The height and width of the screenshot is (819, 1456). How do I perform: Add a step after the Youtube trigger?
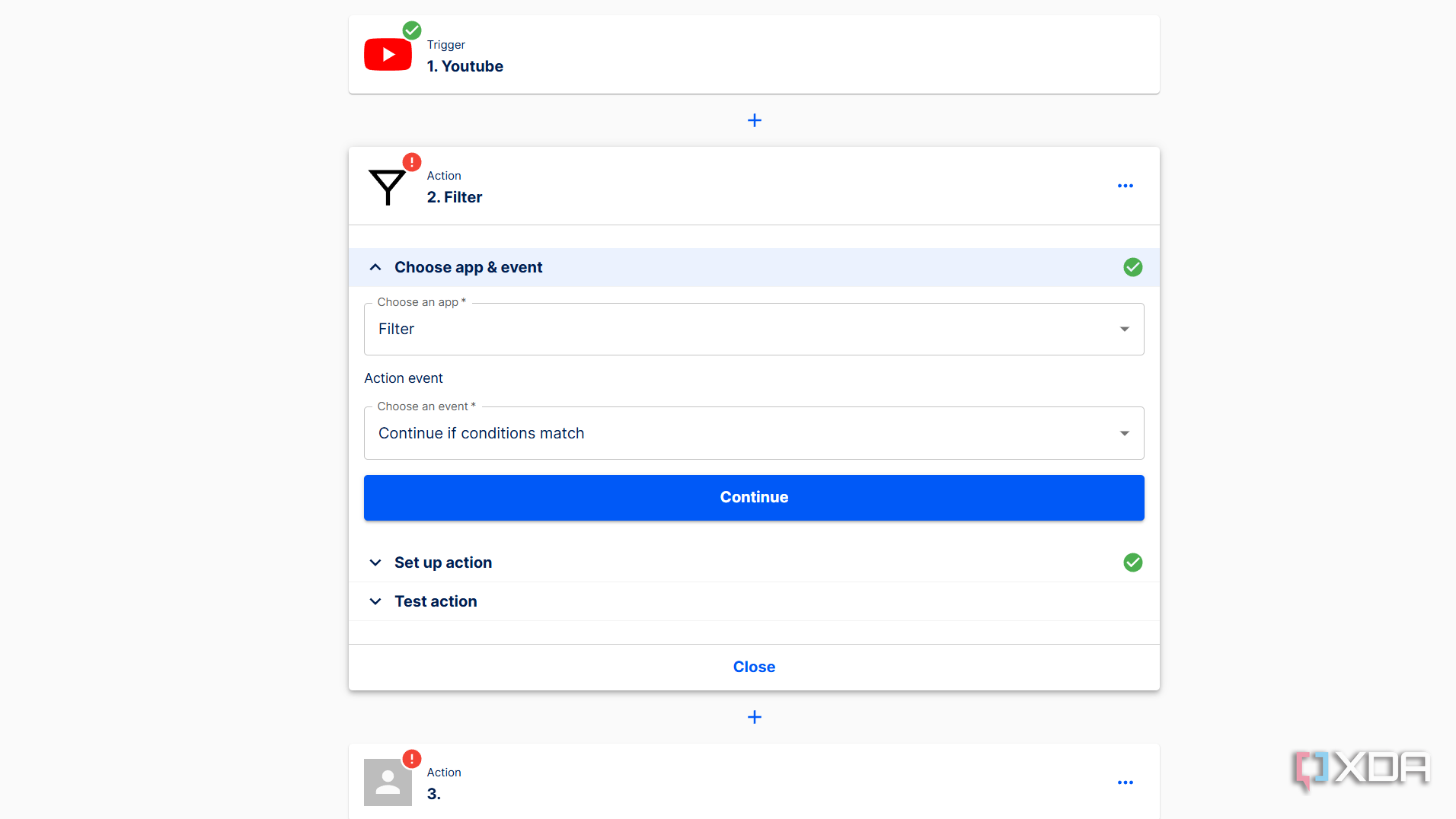tap(754, 120)
